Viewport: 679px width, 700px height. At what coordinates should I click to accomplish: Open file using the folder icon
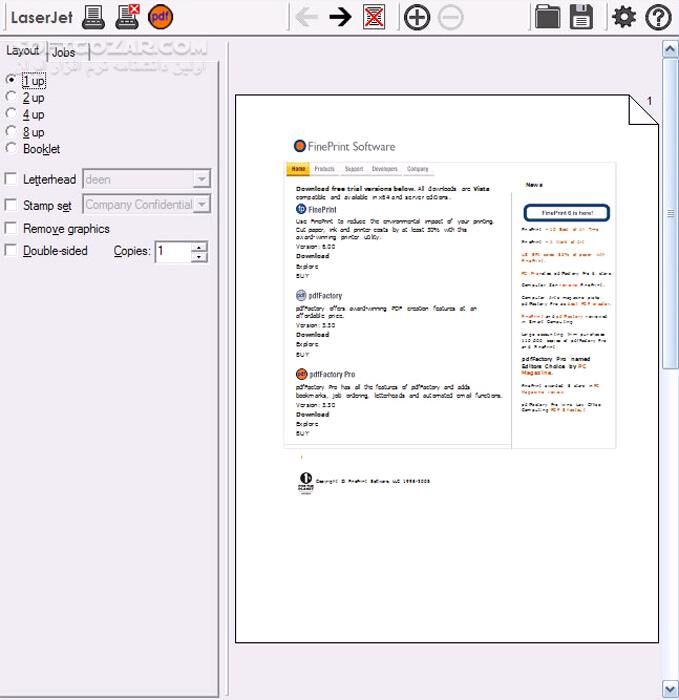coord(547,16)
